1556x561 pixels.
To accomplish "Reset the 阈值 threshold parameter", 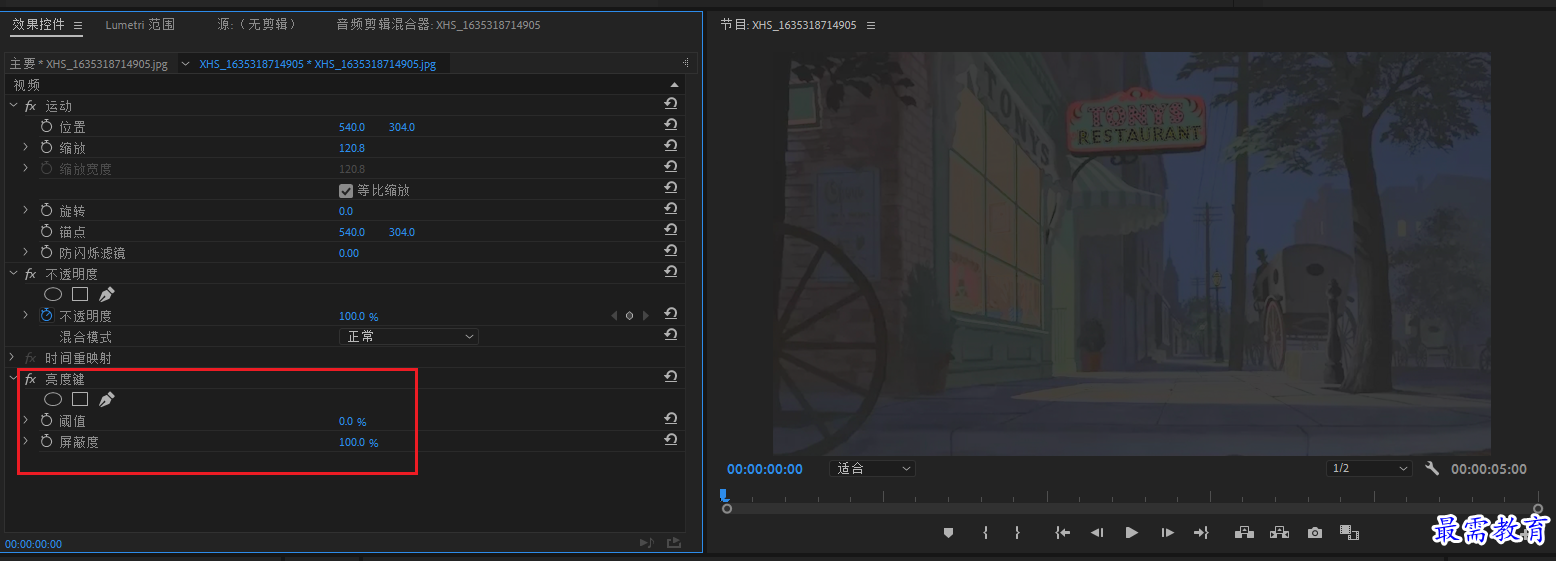I will pyautogui.click(x=671, y=419).
